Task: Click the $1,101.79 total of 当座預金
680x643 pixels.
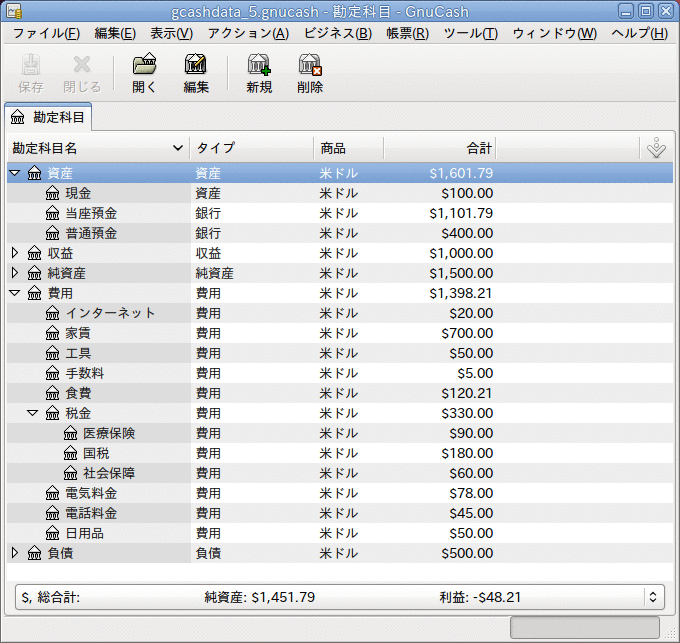Action: pos(461,213)
